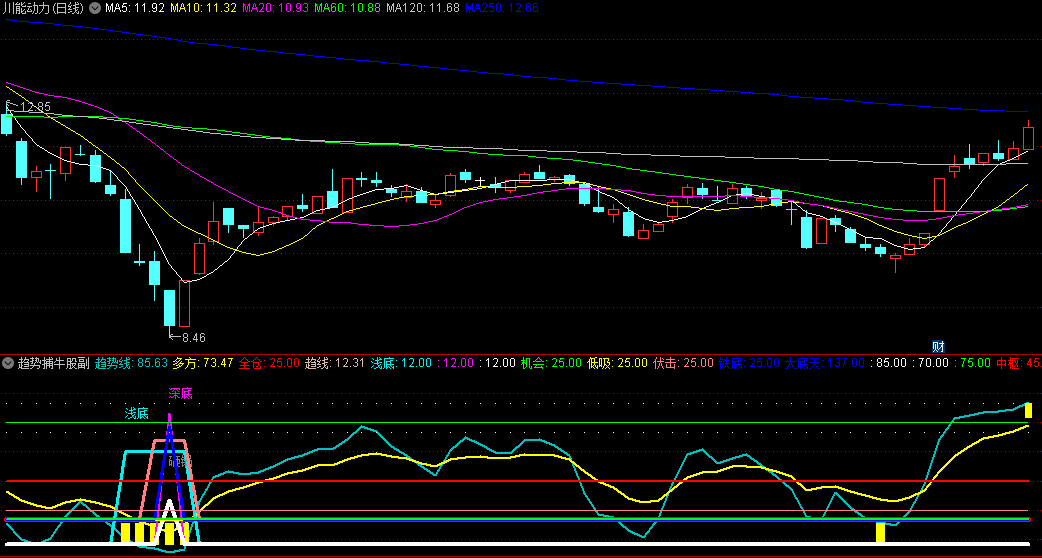Select the 机会 value in indicator header
The height and width of the screenshot is (558, 1042).
[549, 362]
